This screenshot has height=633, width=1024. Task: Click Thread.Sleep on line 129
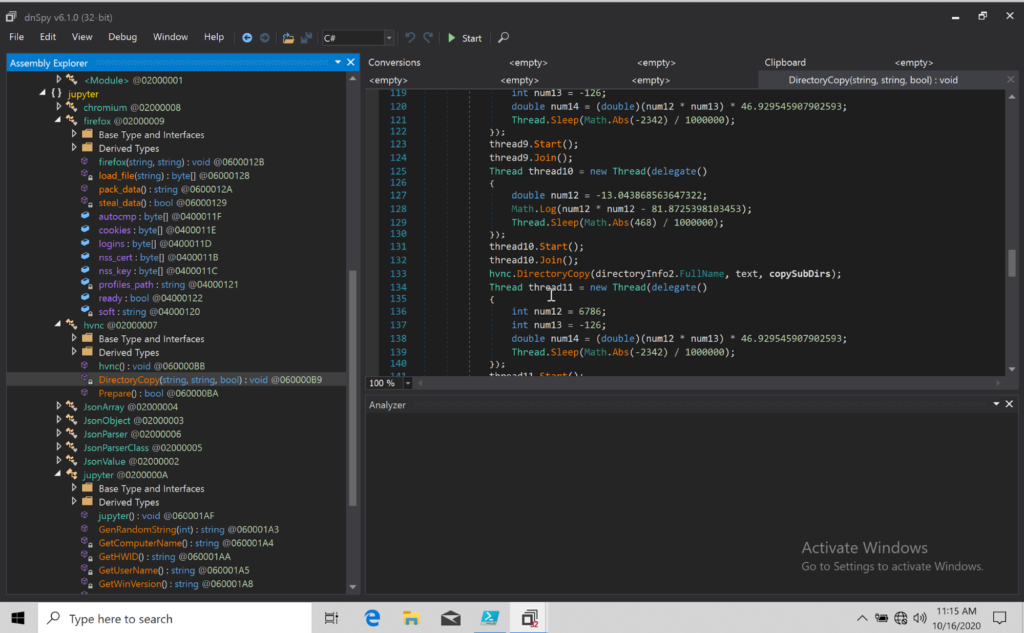545,223
